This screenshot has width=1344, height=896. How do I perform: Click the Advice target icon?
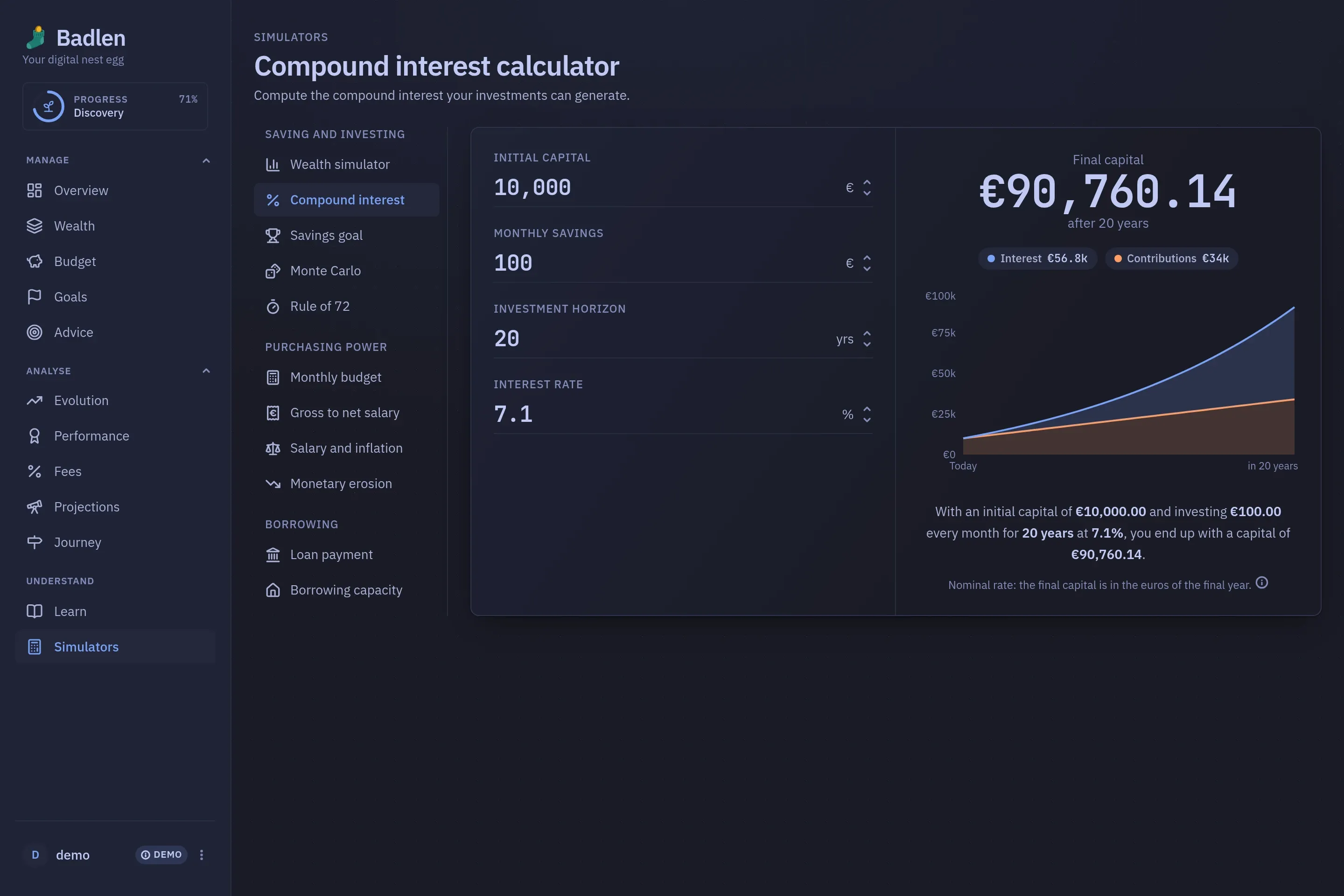[x=34, y=332]
